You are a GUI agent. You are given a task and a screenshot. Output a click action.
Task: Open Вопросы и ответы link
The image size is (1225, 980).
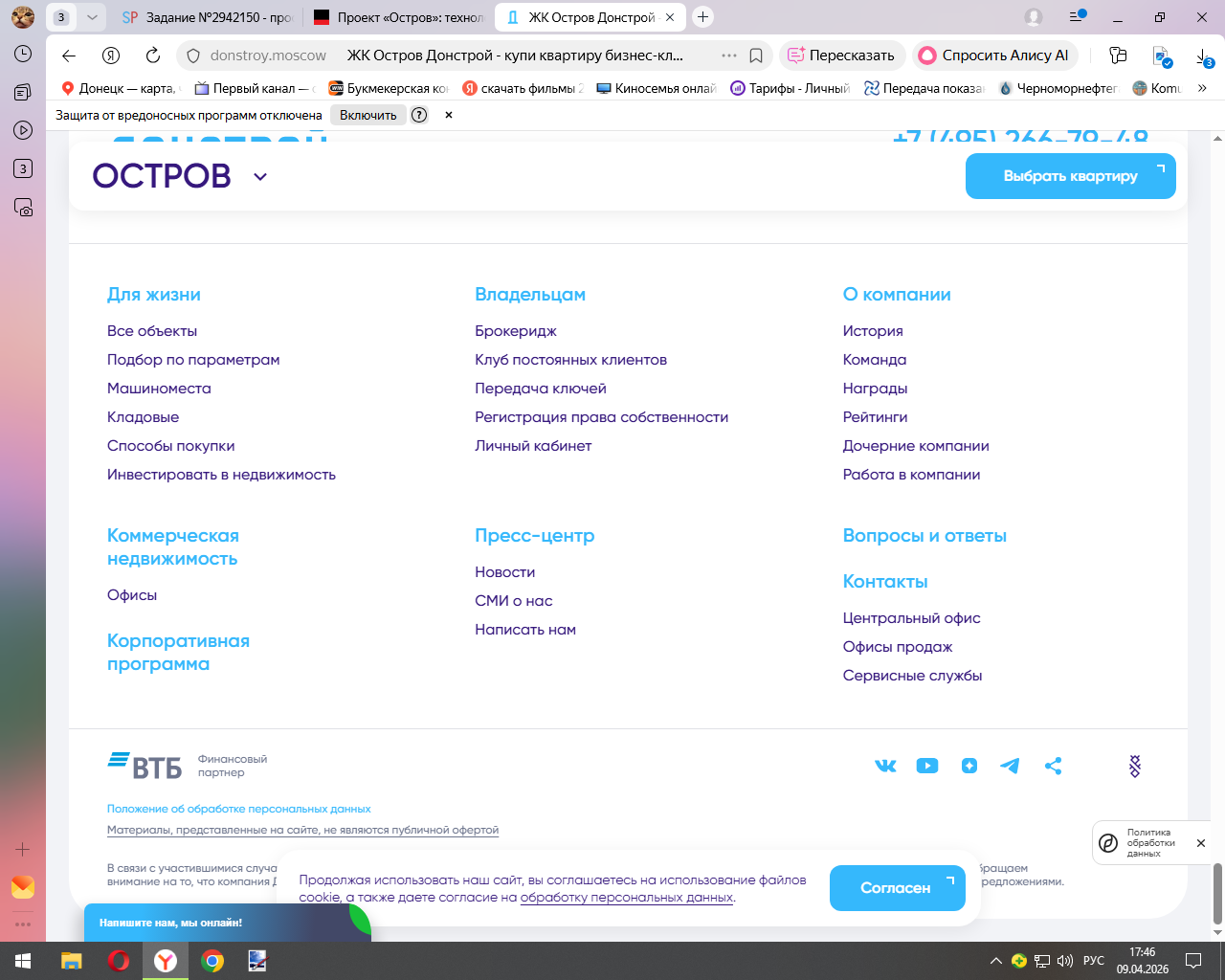(924, 536)
